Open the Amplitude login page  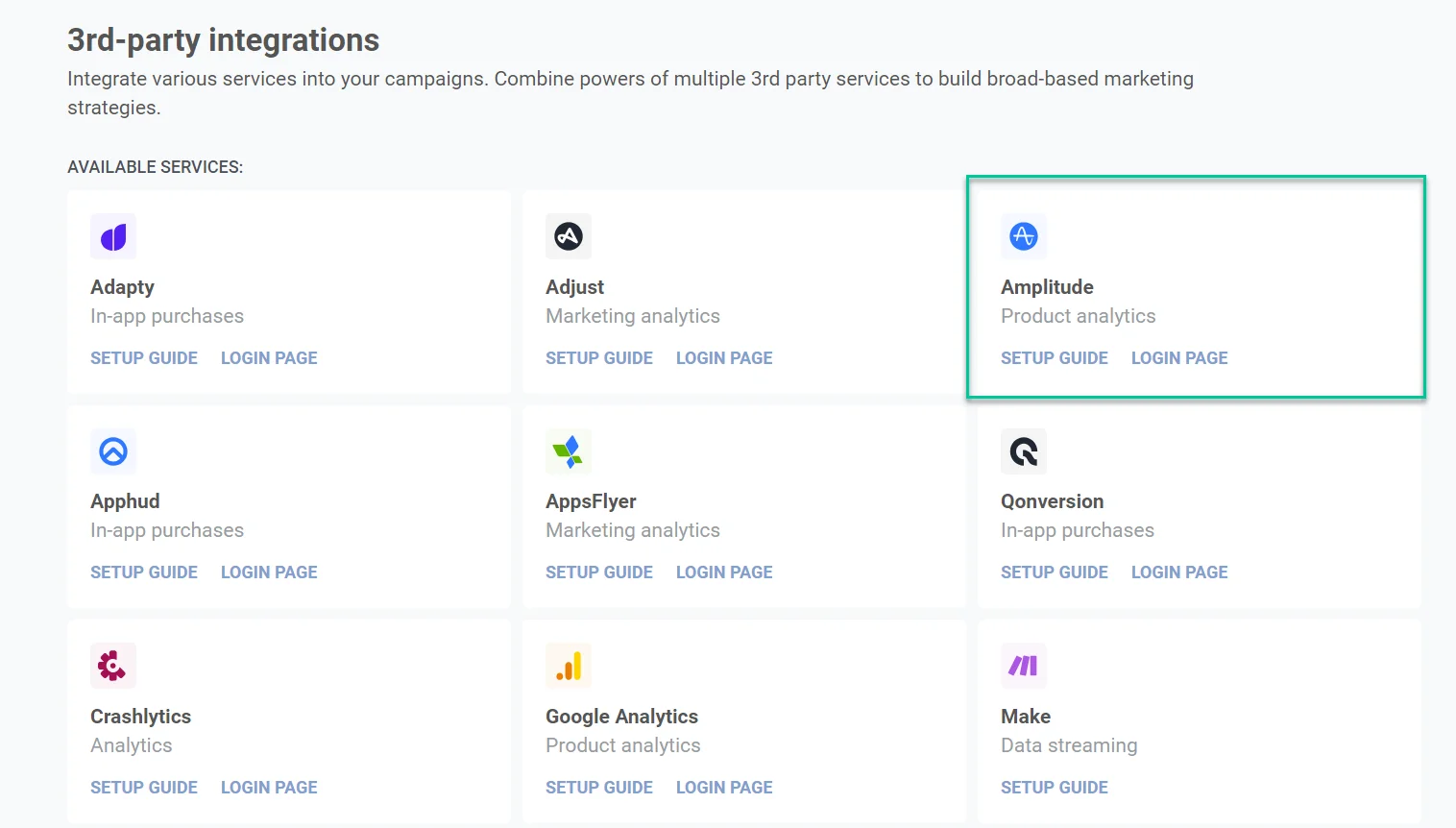tap(1178, 358)
